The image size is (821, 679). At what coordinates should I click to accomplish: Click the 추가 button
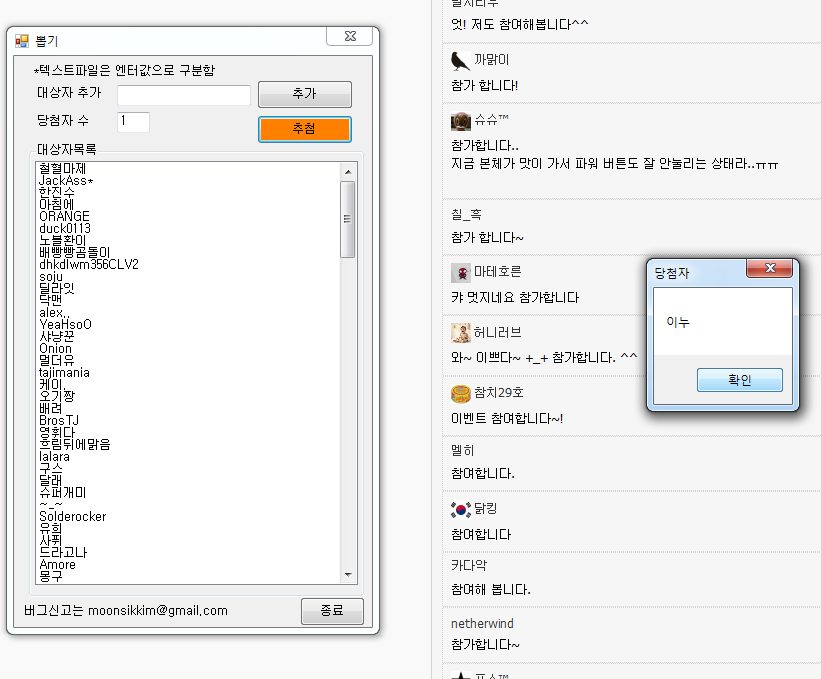coord(305,94)
